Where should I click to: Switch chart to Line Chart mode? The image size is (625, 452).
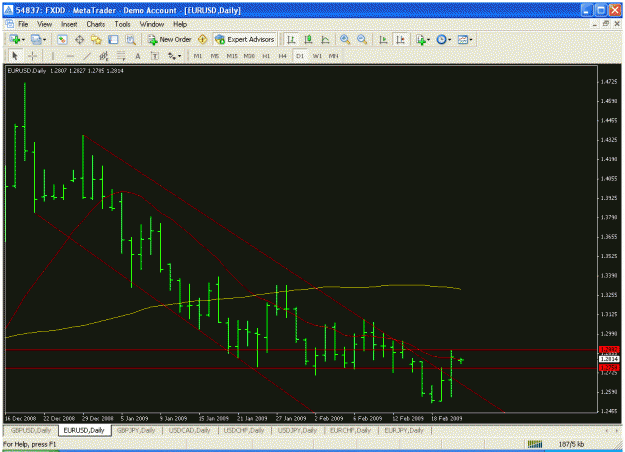coord(325,39)
